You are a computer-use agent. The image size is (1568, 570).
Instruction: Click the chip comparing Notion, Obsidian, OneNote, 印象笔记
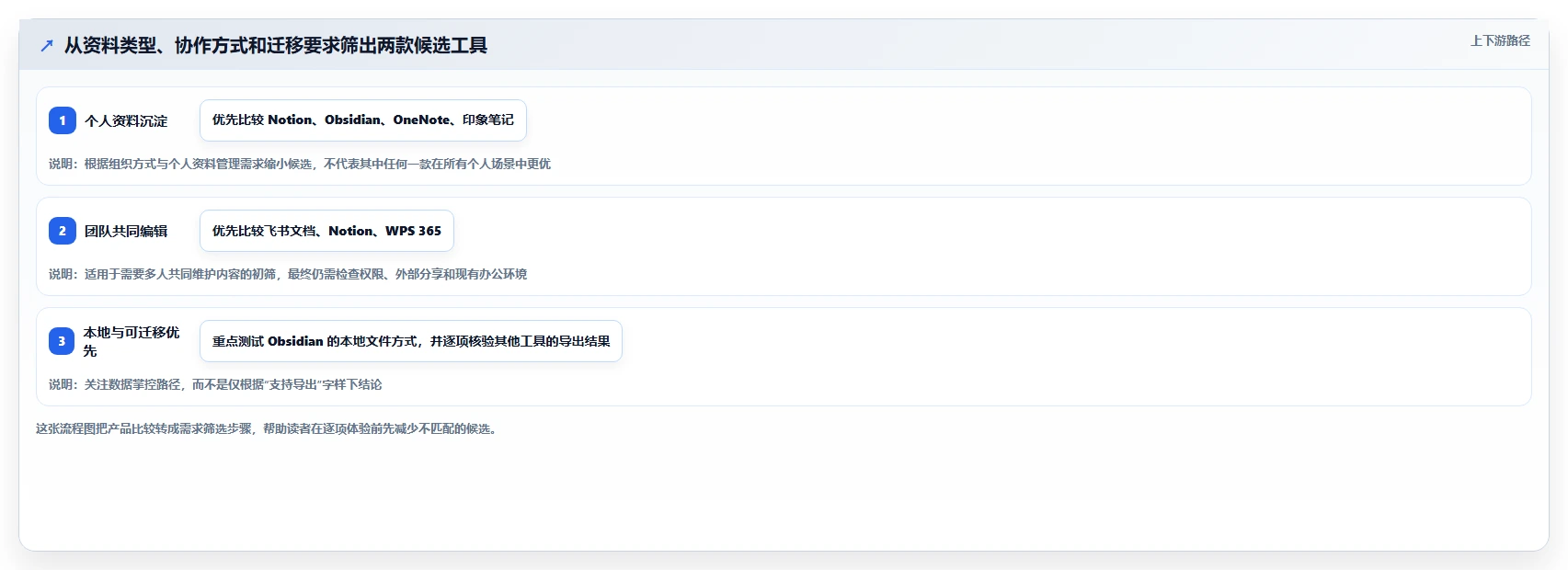coord(363,120)
